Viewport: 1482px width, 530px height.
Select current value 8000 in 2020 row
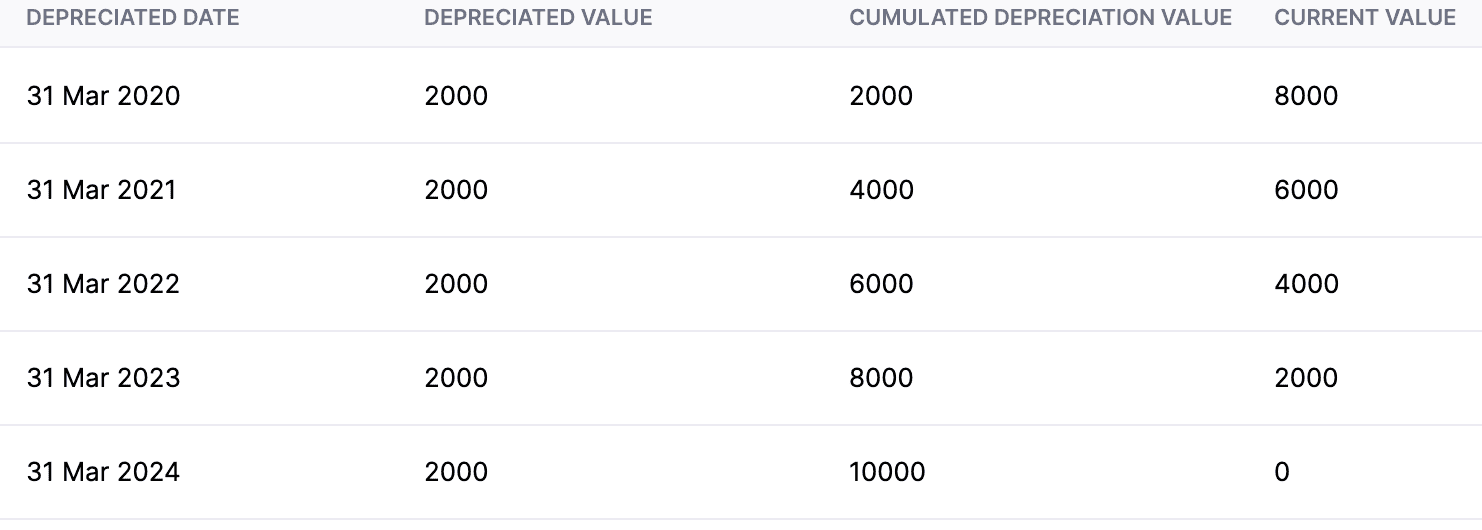click(1306, 96)
